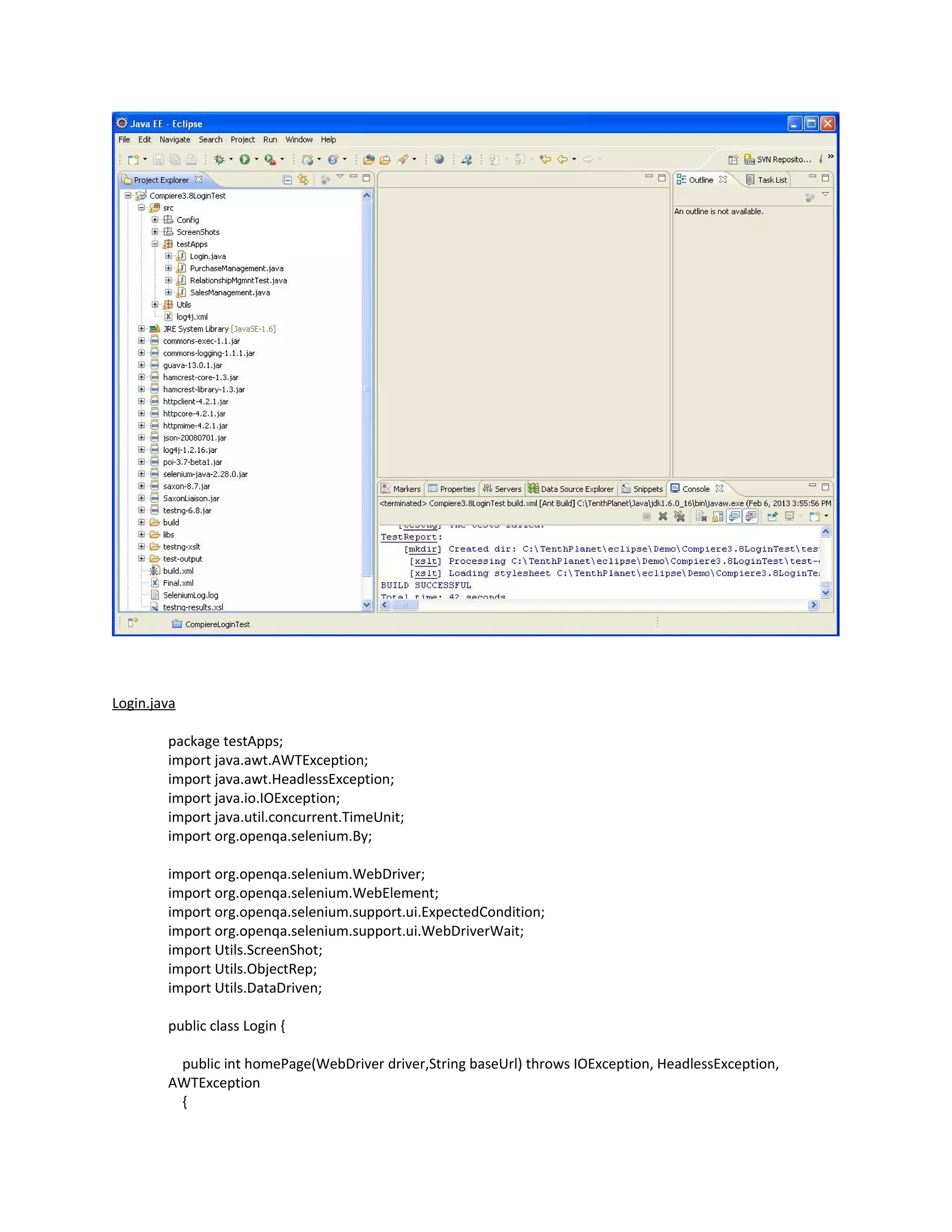The height and width of the screenshot is (1232, 952).
Task: Collapse the Compiere3.8LoginTest project node
Action: (x=128, y=196)
